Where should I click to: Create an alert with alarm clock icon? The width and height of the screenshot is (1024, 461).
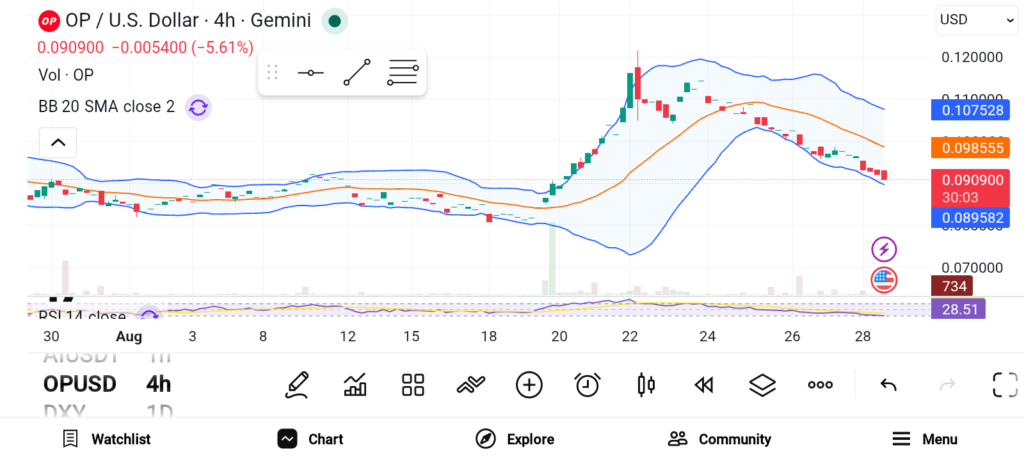(x=588, y=385)
